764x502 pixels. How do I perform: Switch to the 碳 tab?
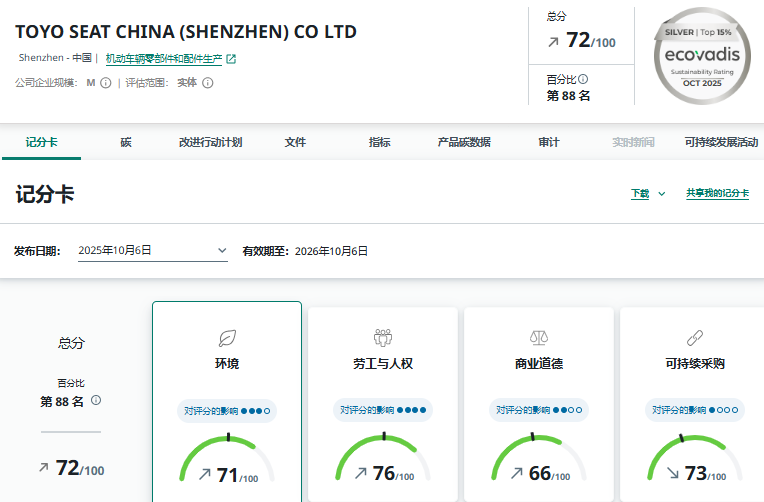[126, 142]
